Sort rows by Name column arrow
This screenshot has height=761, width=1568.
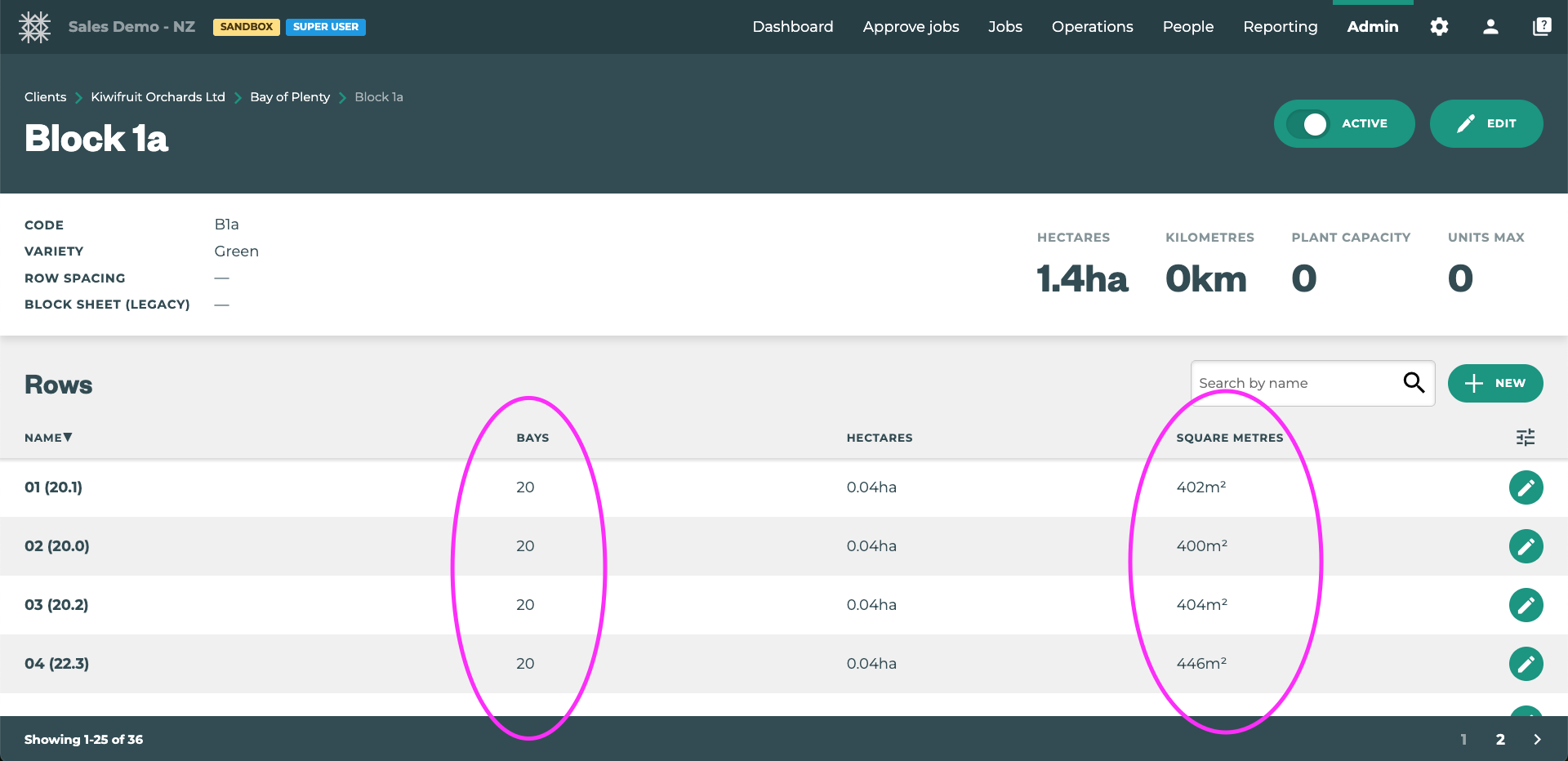[68, 438]
